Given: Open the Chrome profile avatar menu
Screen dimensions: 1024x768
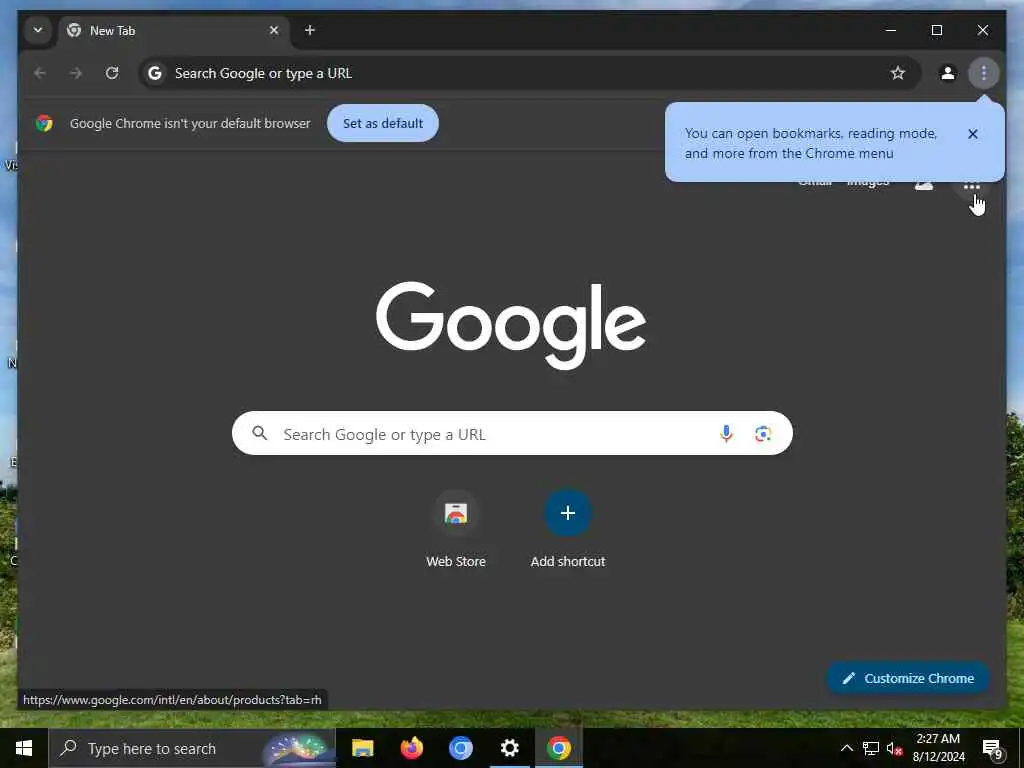Looking at the screenshot, I should click(x=948, y=73).
